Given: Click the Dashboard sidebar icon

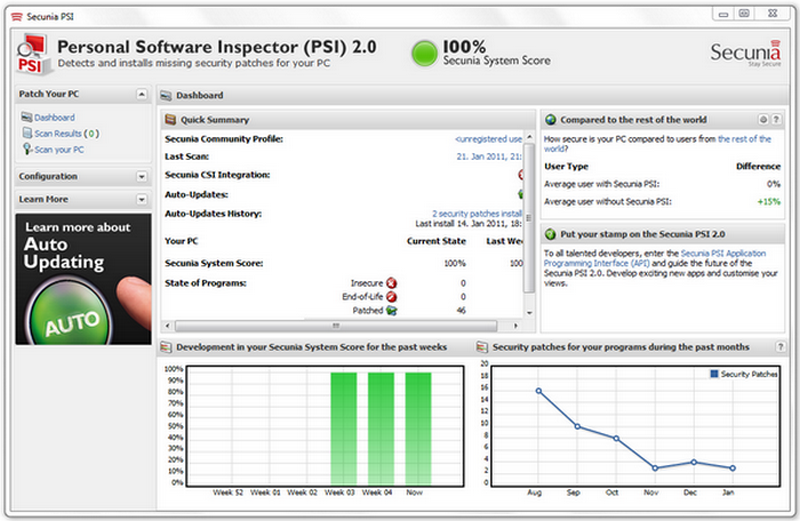Looking at the screenshot, I should pyautogui.click(x=27, y=117).
